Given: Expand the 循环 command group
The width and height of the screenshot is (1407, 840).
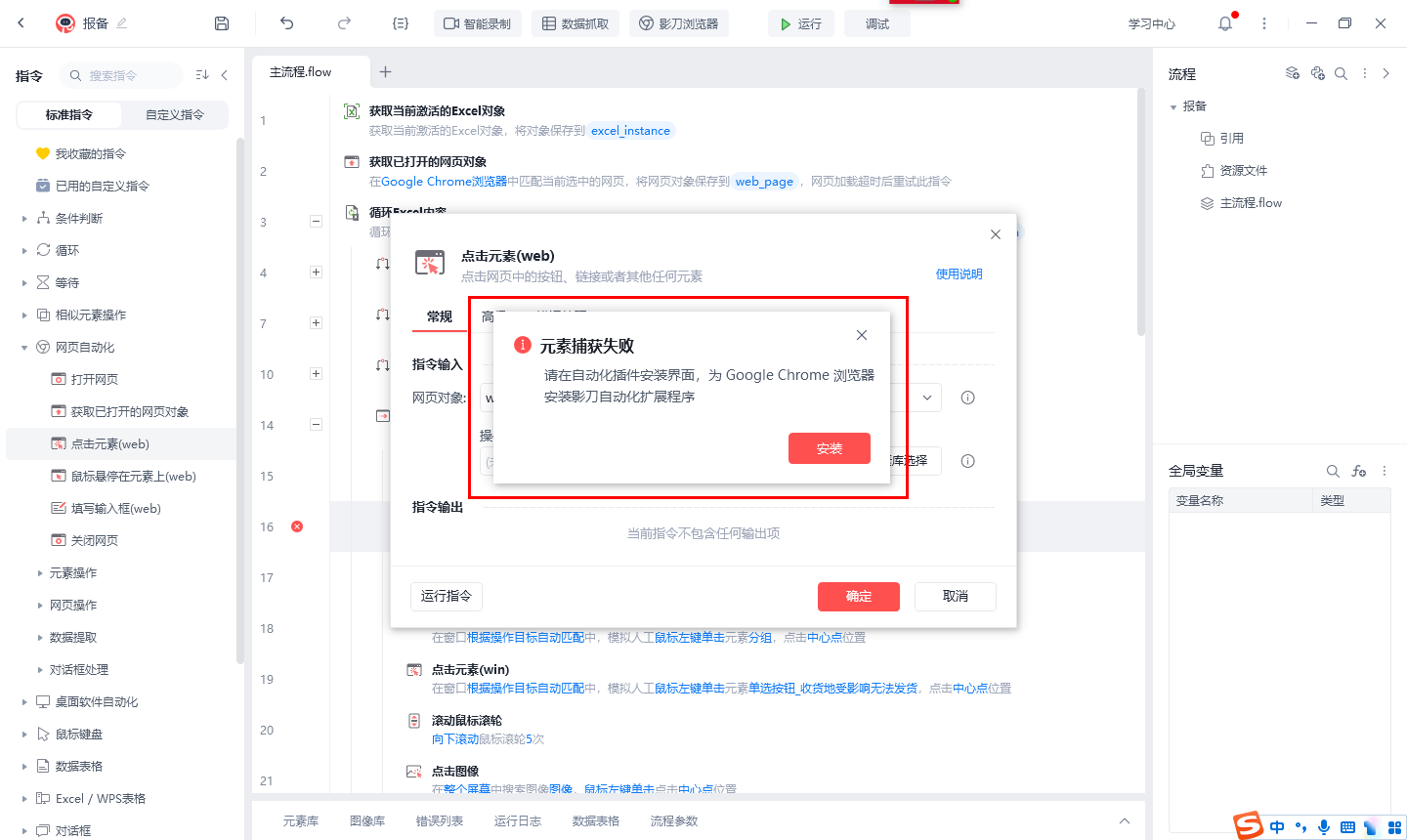Looking at the screenshot, I should pos(24,251).
